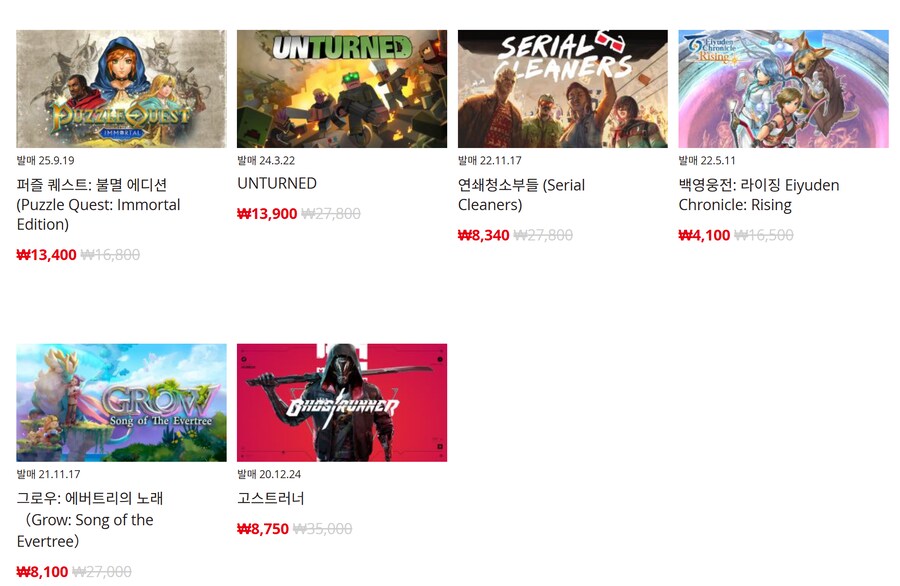Open the Ghostrunner cover image
Screen dimensions: 900x586
click(x=342, y=403)
